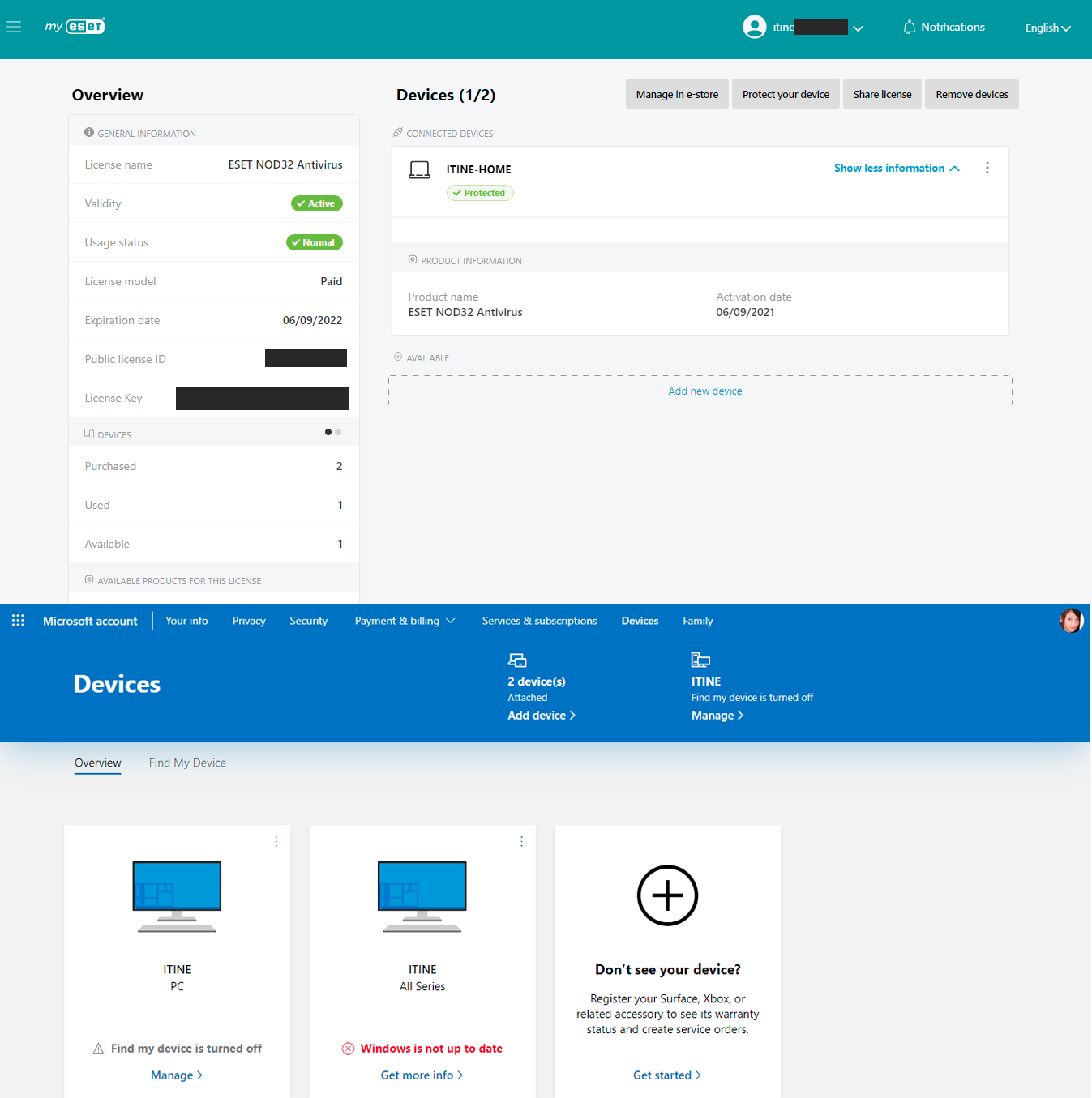Click the warning triangle icon on ITINE PC
Viewport: 1092px width, 1098px height.
(98, 1049)
